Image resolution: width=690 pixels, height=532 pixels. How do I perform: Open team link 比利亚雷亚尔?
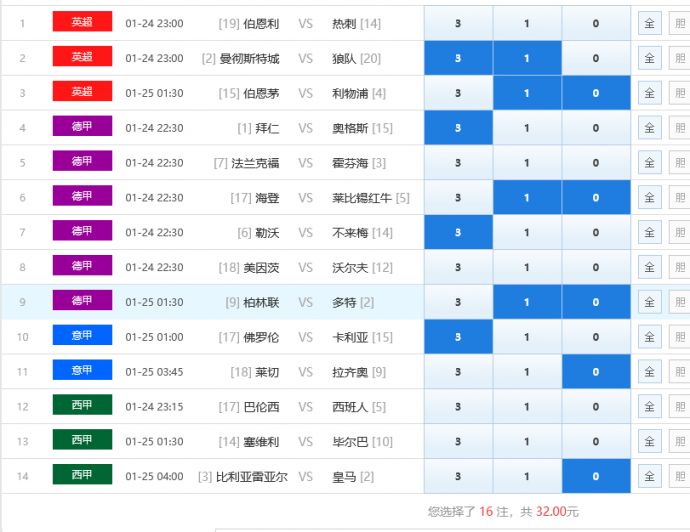coord(251,477)
